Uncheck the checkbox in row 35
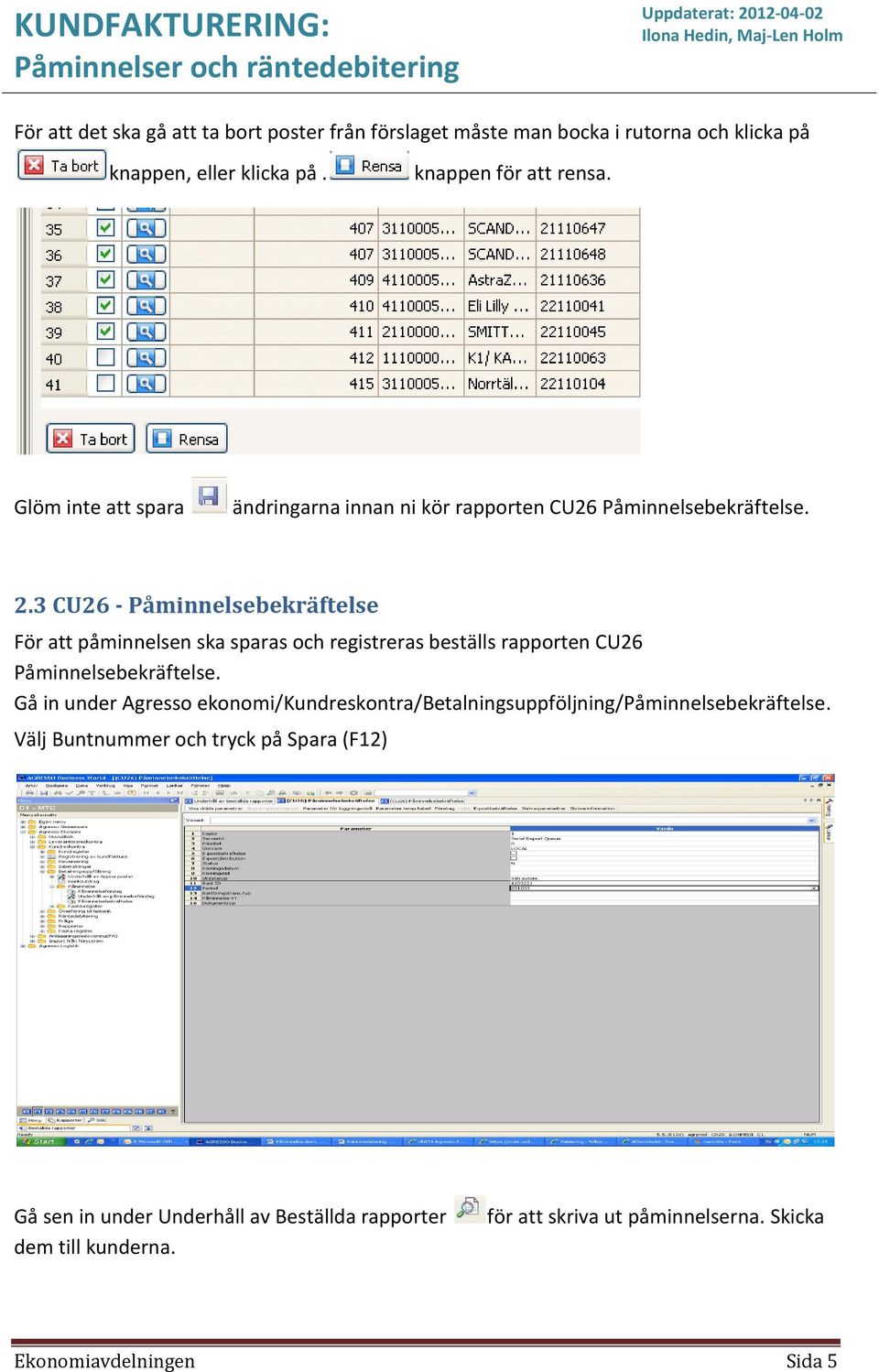The width and height of the screenshot is (879, 1372). pyautogui.click(x=106, y=227)
